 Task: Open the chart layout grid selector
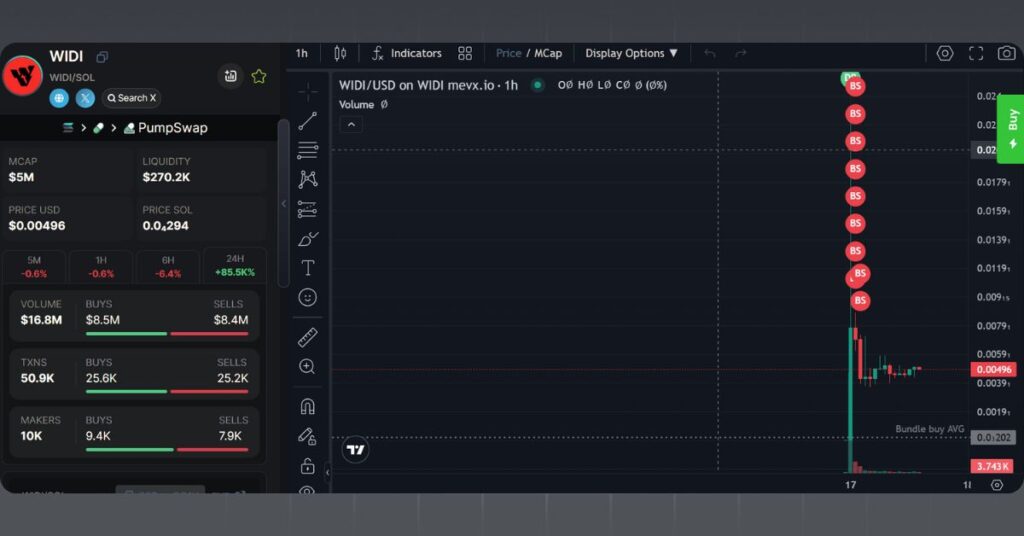(x=465, y=54)
